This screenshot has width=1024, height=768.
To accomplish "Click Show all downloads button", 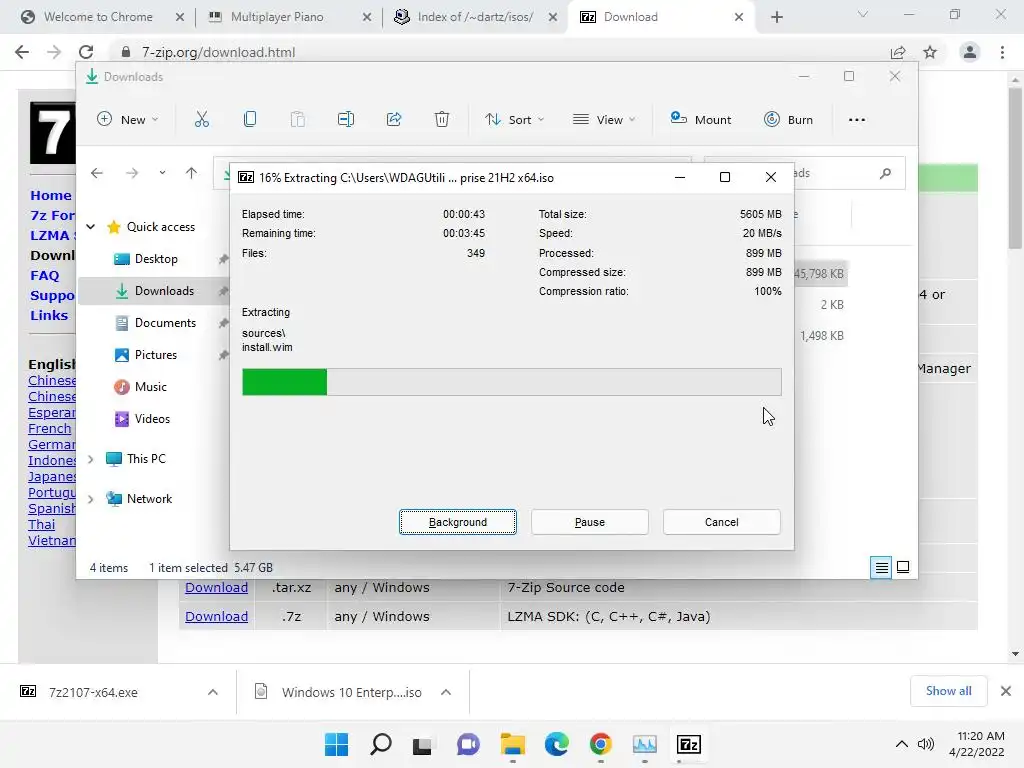I will click(948, 691).
